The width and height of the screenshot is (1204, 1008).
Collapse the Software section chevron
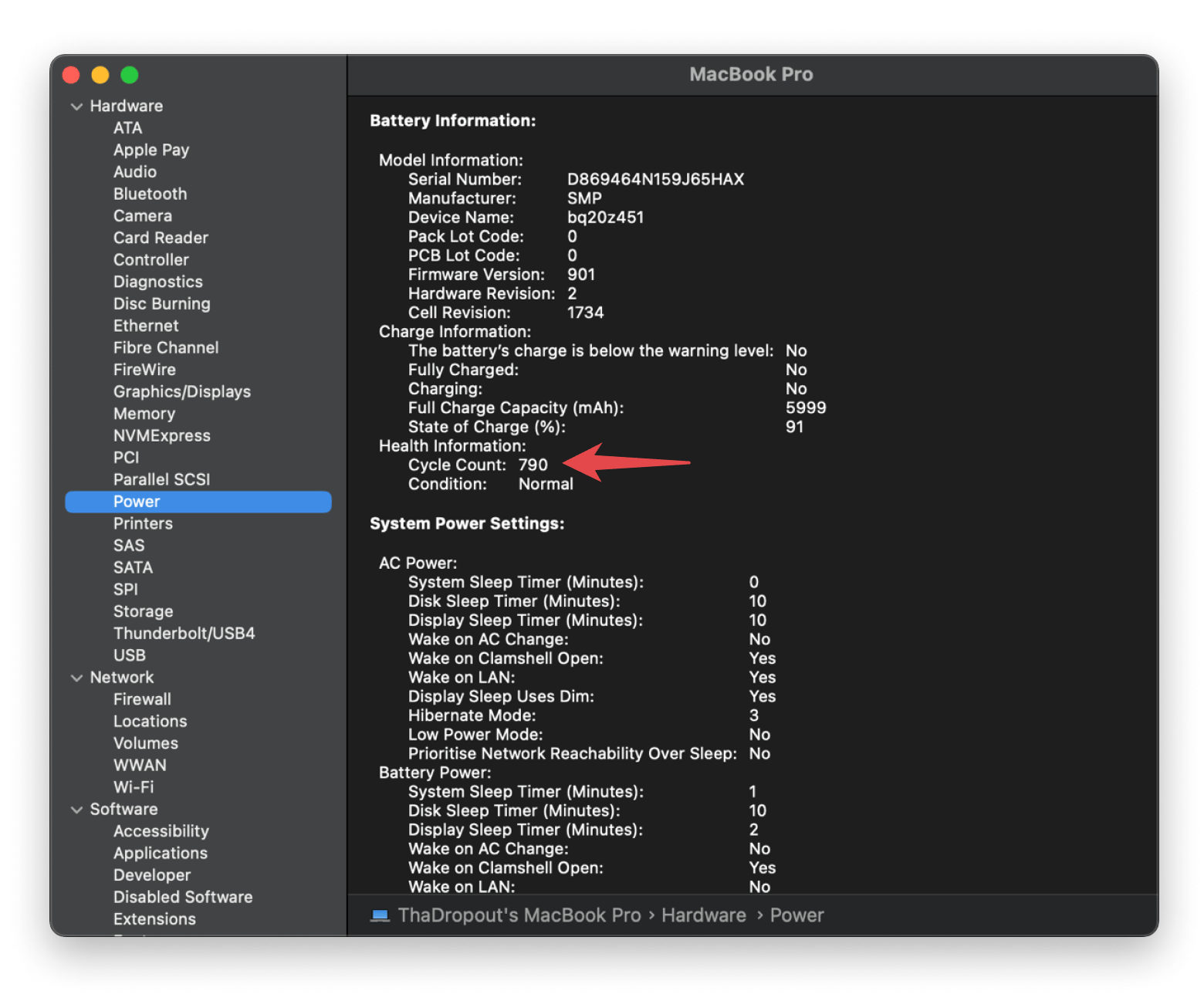click(x=76, y=810)
